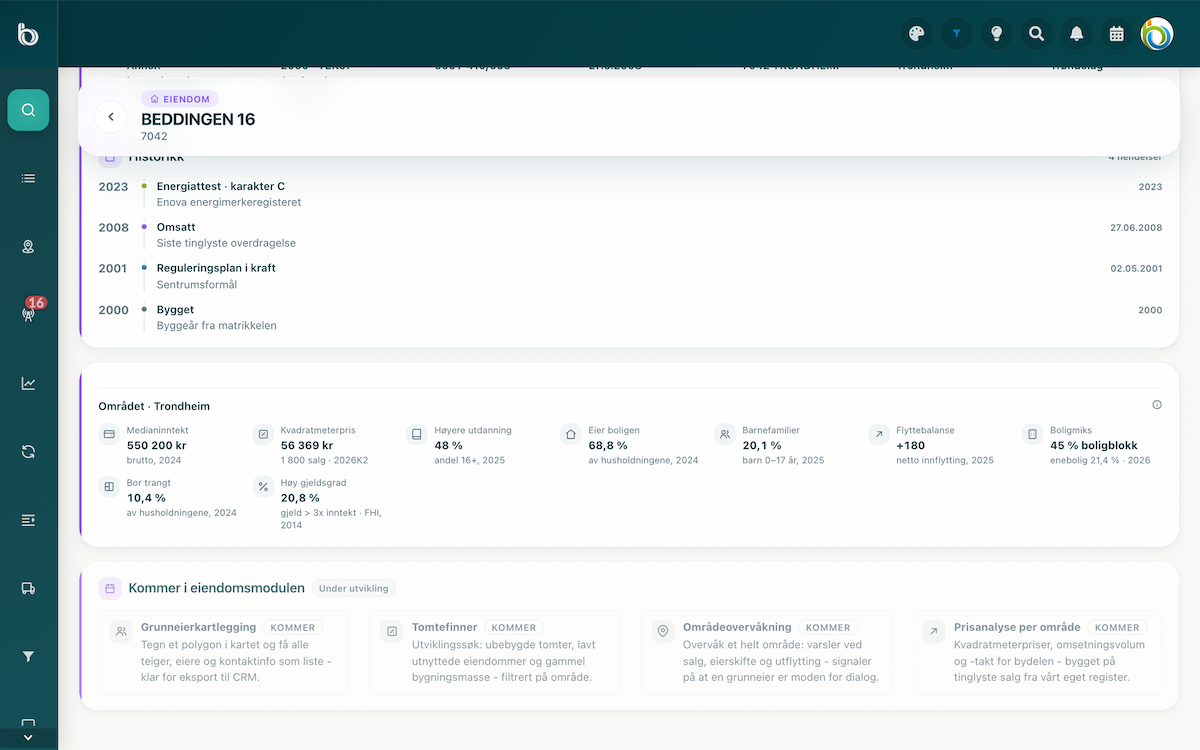Screen dimensions: 1200x750
Task: Click the Bor trangt layout icon
Action: coord(109,487)
